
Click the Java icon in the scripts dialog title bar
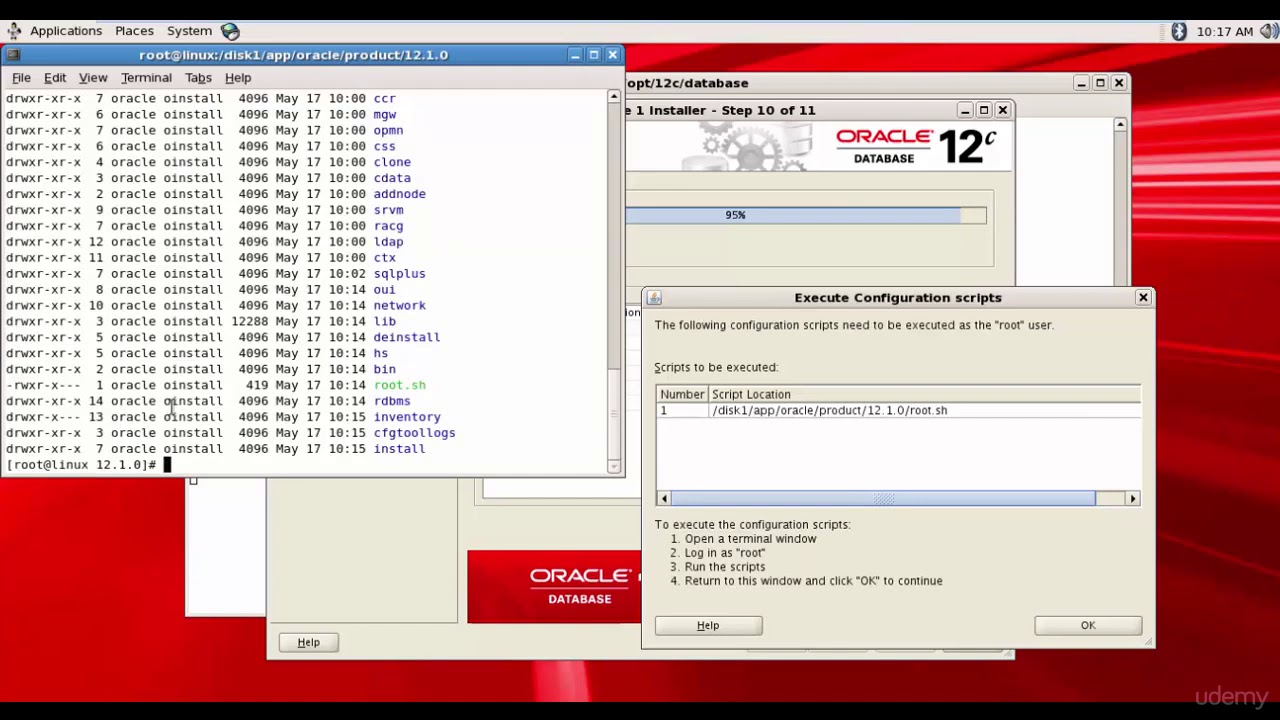(x=654, y=297)
